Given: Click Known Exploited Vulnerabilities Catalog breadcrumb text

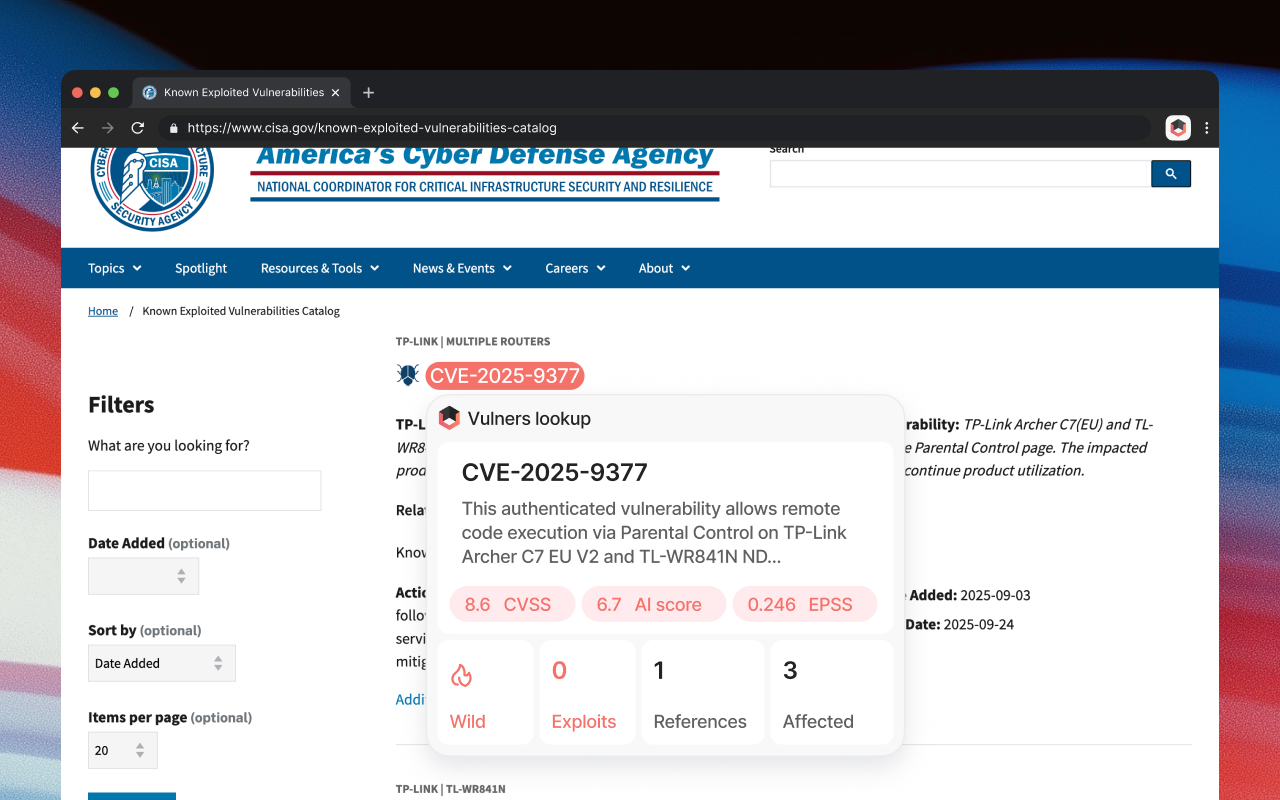Looking at the screenshot, I should click(241, 311).
